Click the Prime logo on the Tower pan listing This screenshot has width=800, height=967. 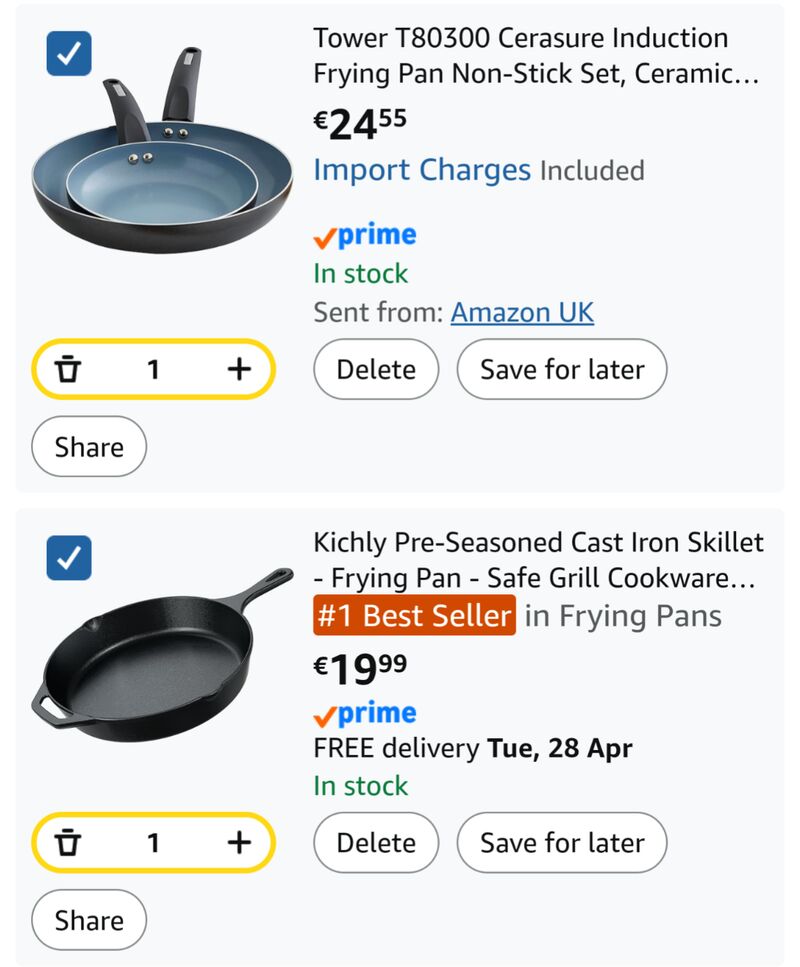coord(365,234)
